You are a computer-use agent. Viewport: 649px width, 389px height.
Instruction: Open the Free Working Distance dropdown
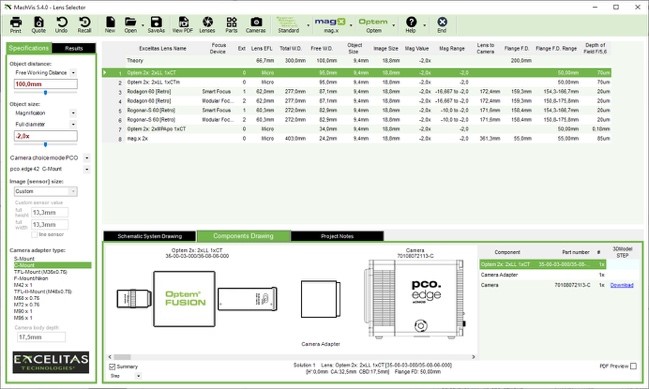(73, 72)
